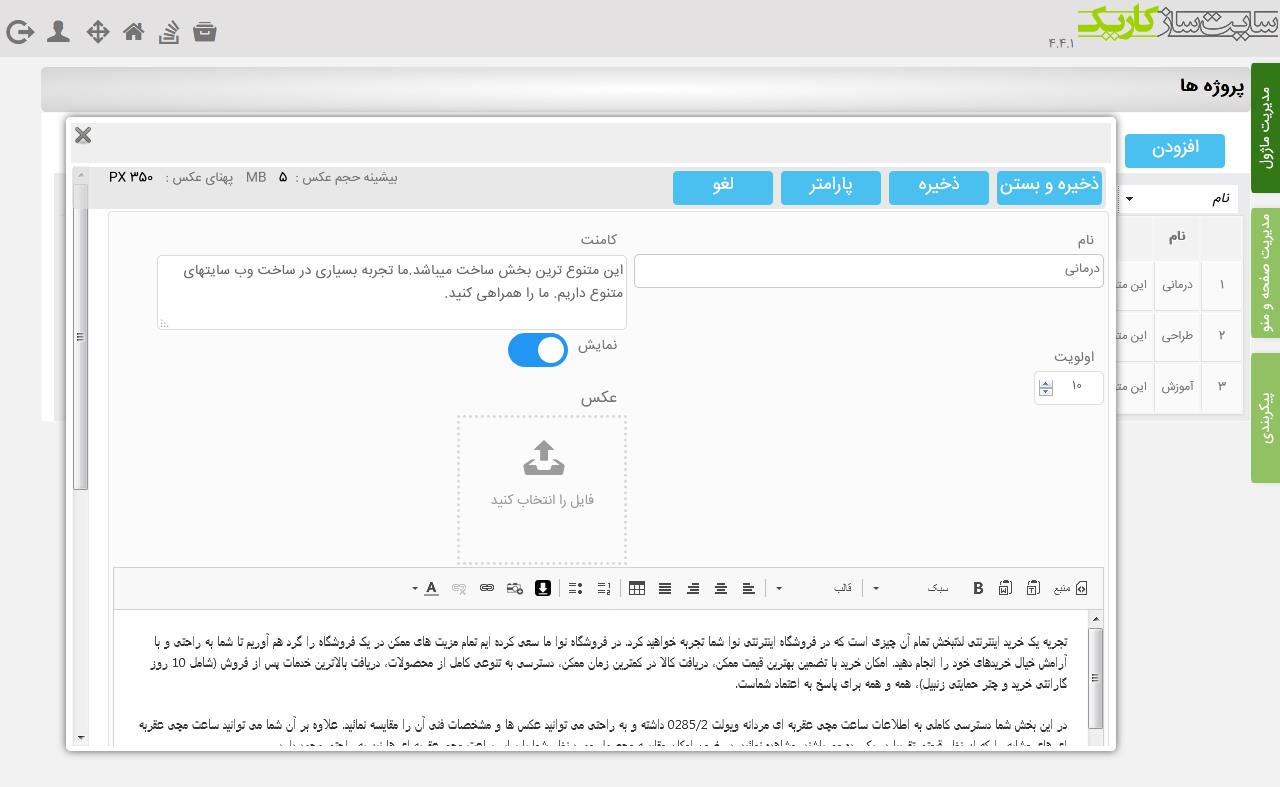The height and width of the screenshot is (787, 1280).
Task: Click the پارامتر button
Action: (x=831, y=187)
